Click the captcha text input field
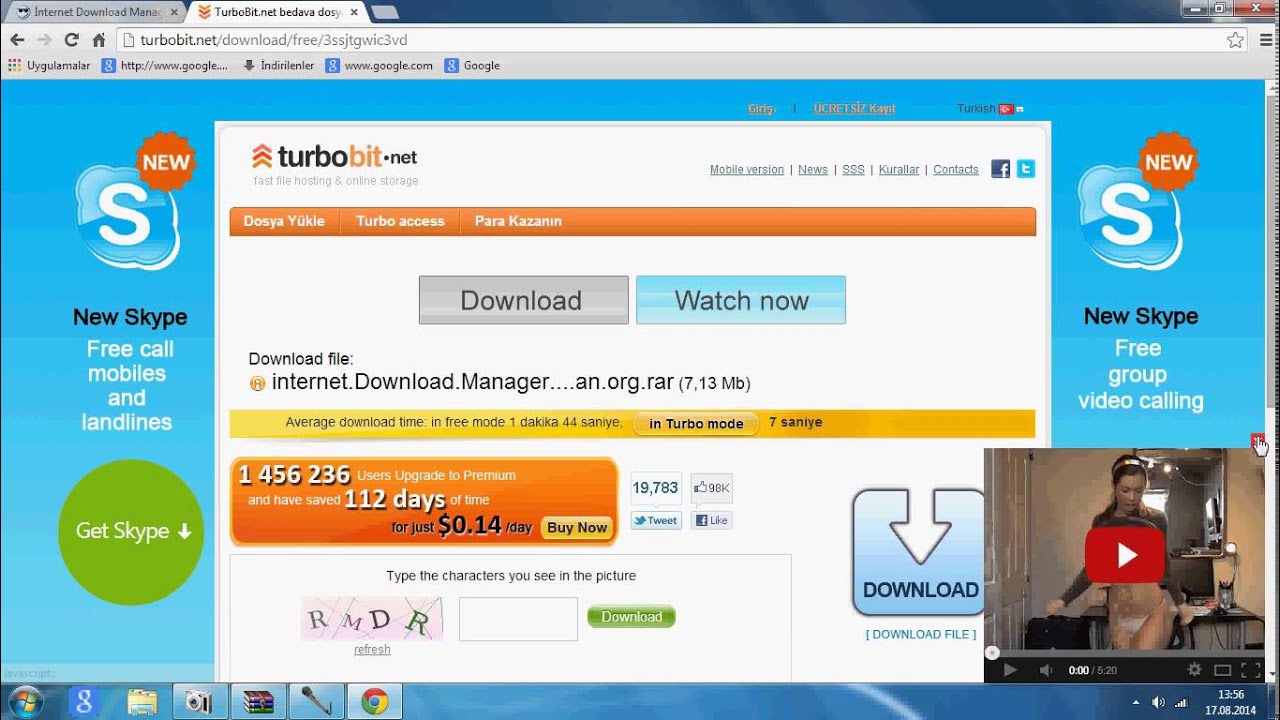The height and width of the screenshot is (720, 1280). (x=518, y=619)
